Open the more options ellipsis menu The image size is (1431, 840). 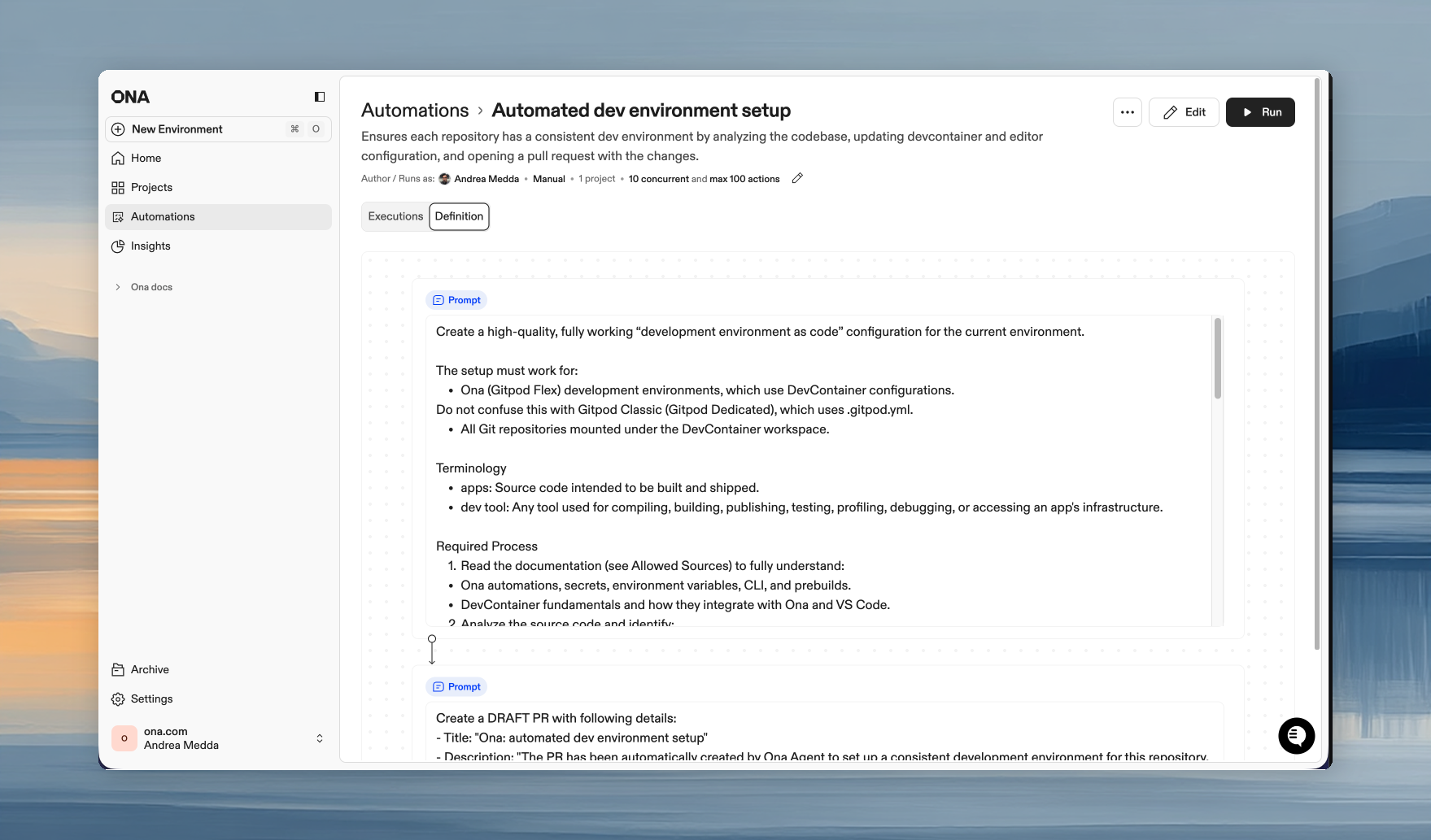click(x=1127, y=111)
